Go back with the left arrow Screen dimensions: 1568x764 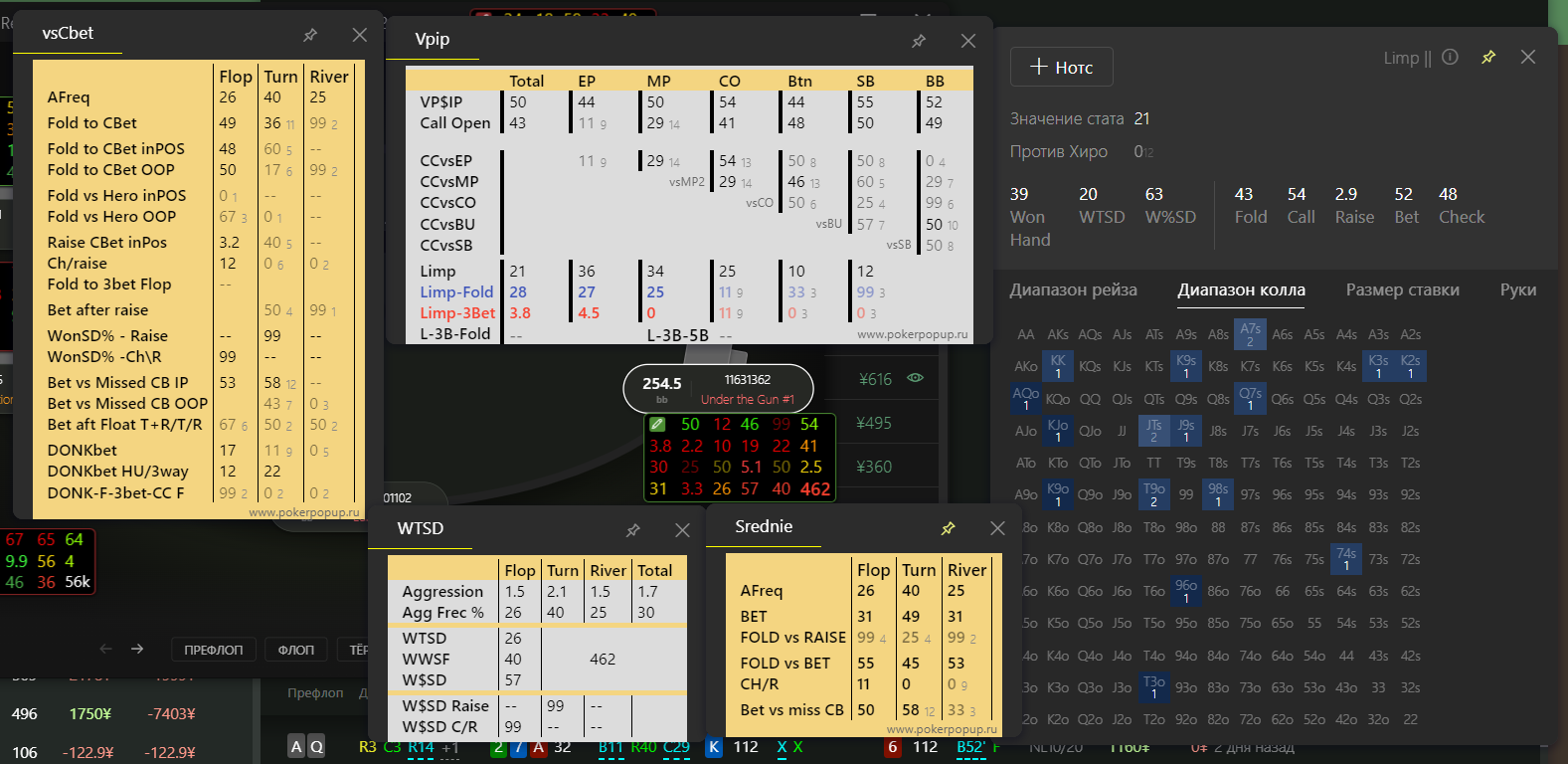[106, 649]
